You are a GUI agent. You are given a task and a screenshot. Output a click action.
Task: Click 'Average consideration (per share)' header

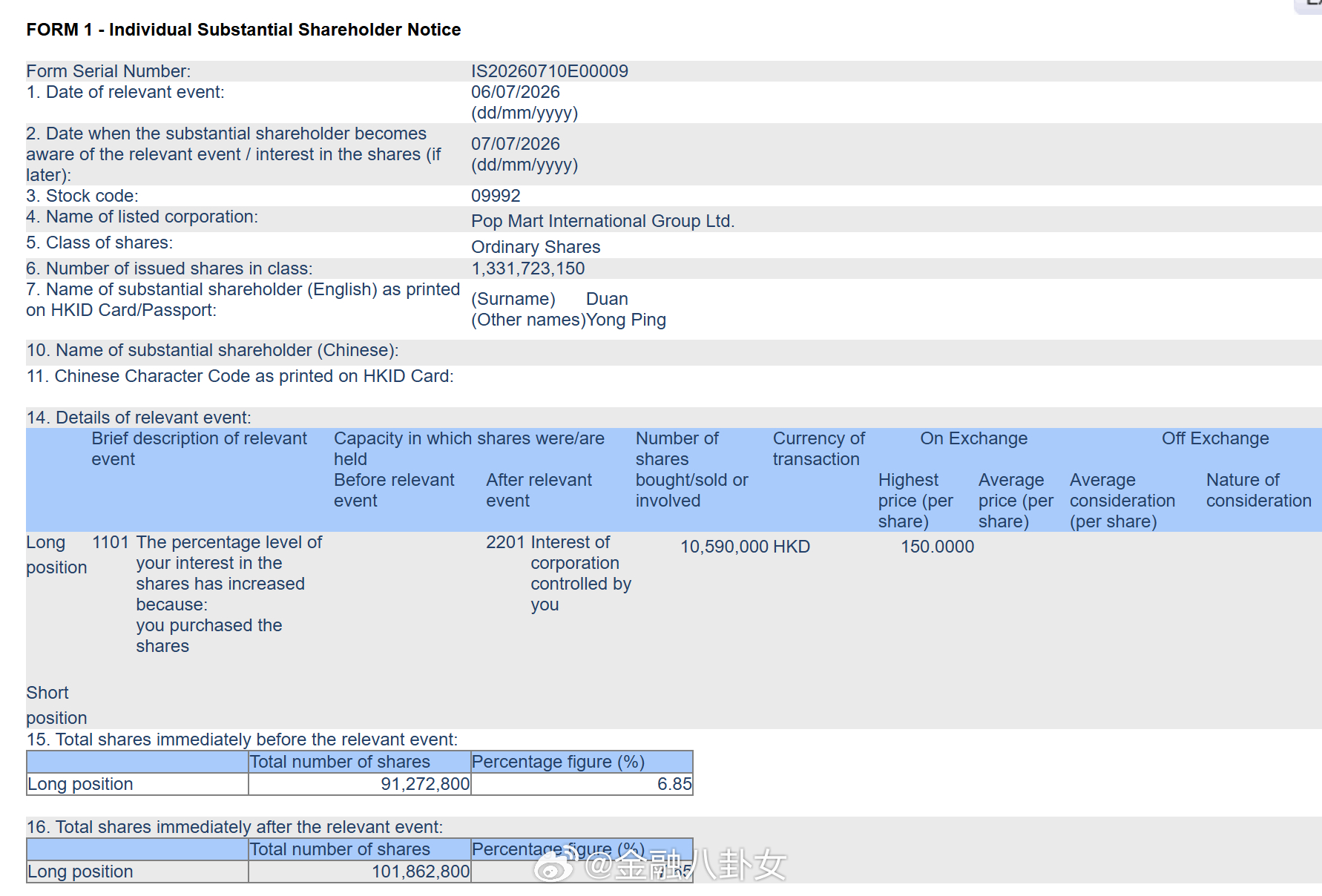pyautogui.click(x=1122, y=501)
